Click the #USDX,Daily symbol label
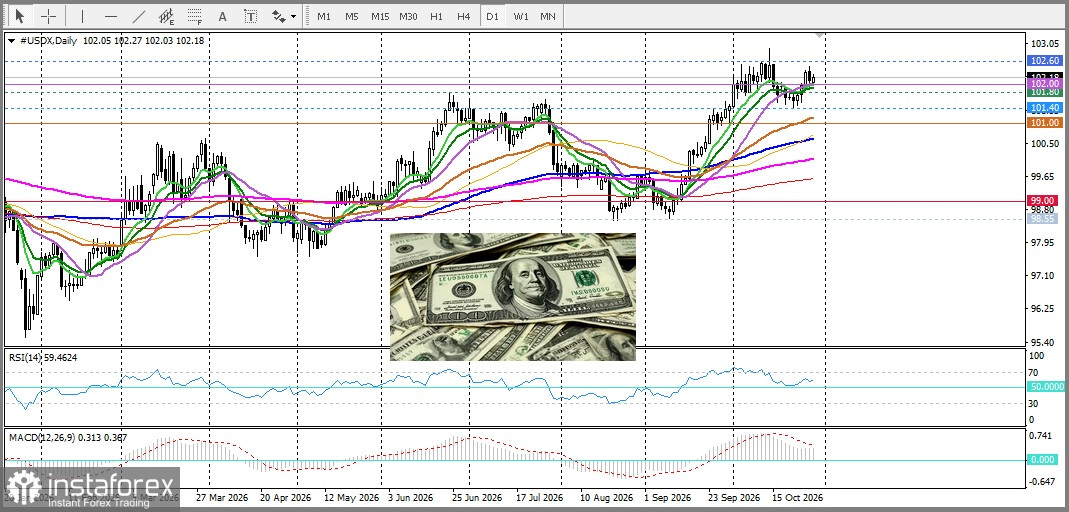1069x512 pixels. click(48, 41)
